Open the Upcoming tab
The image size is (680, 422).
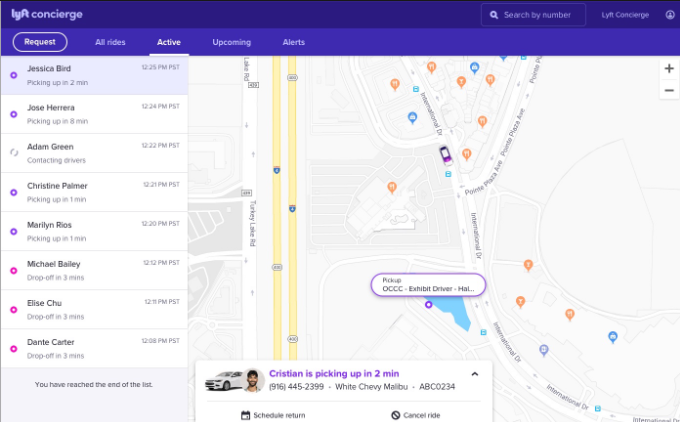231,43
